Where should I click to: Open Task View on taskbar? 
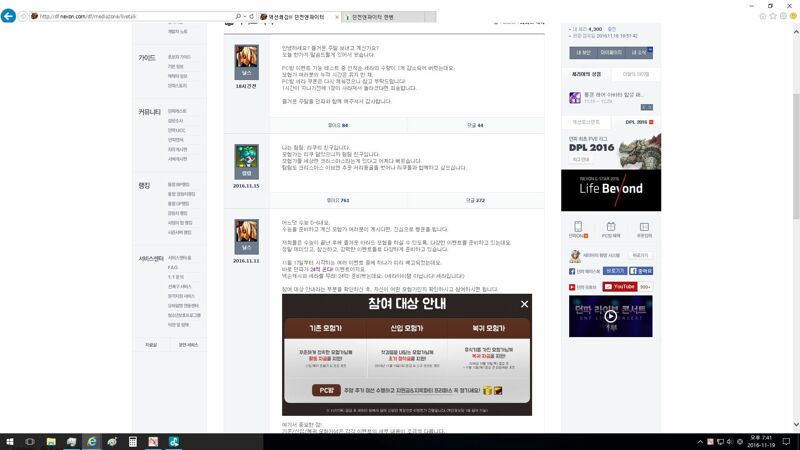coord(30,442)
